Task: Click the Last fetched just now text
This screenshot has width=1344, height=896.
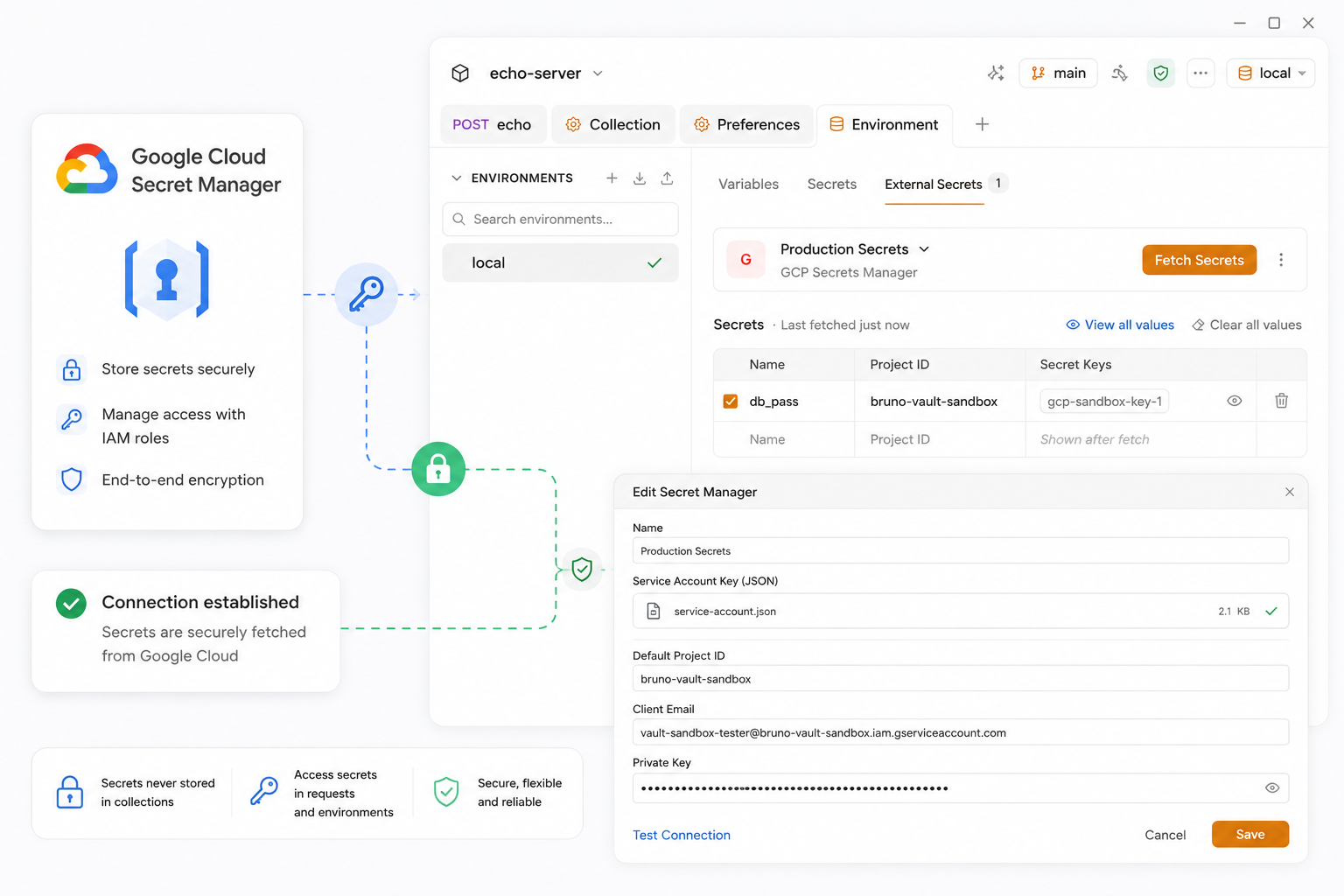Action: pos(844,325)
